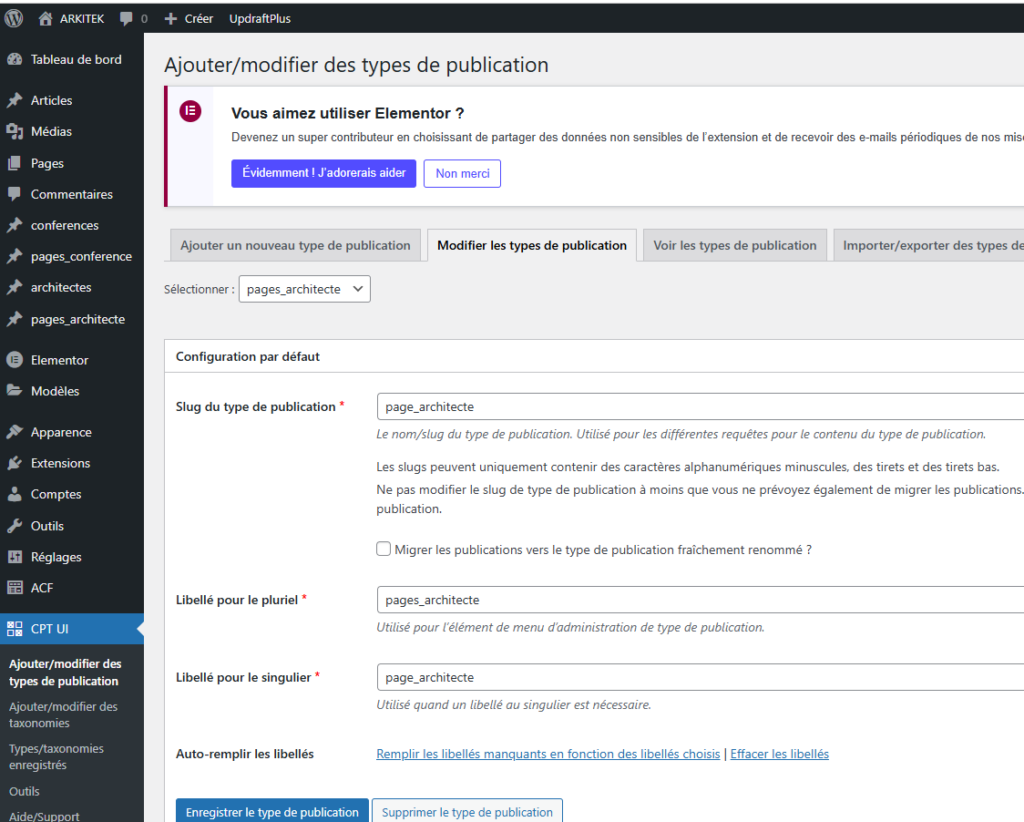Viewport: 1024px width, 822px height.
Task: Click the Non merci button
Action: [x=462, y=173]
